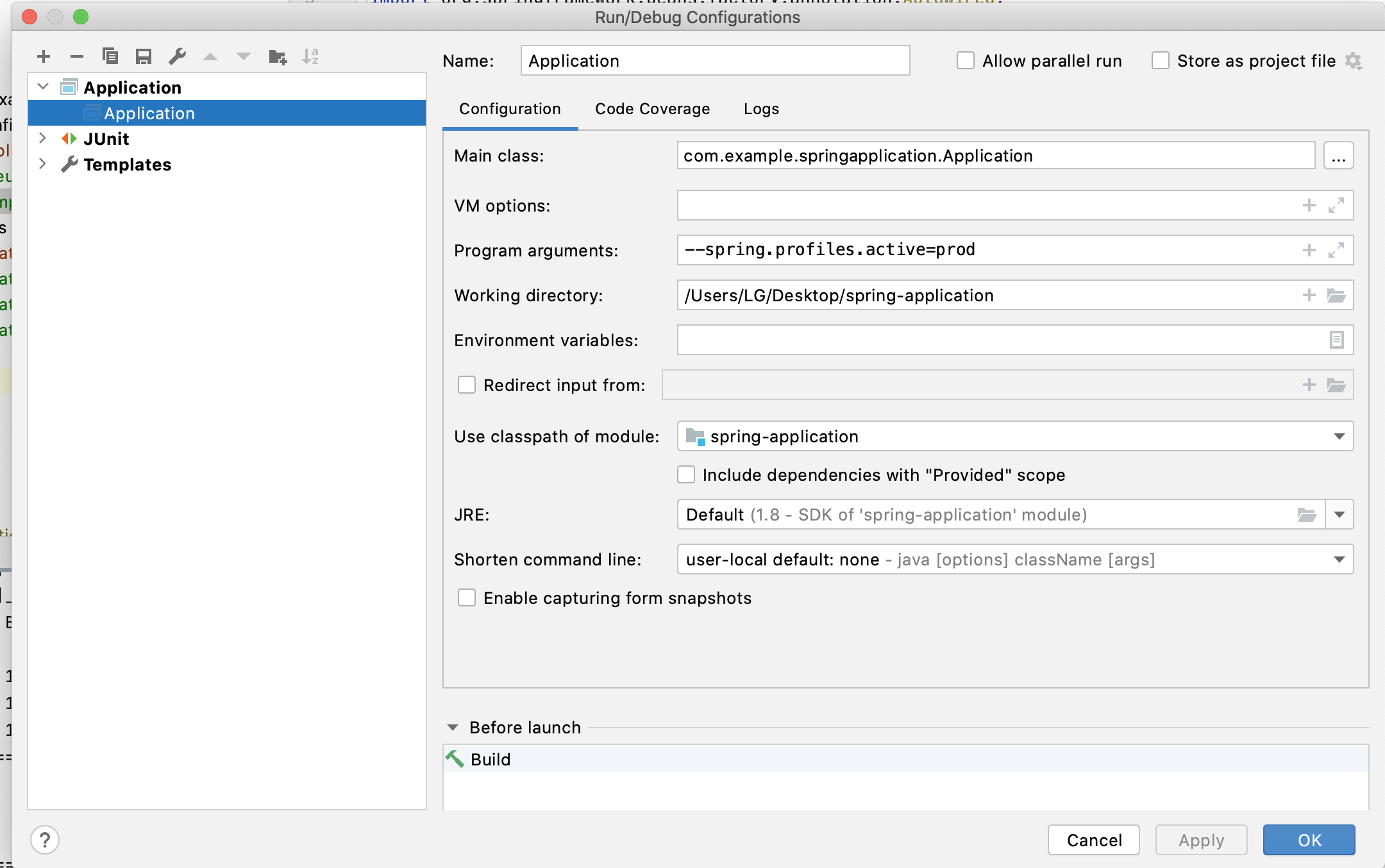
Task: Open the environment variables editor icon
Action: [1336, 340]
